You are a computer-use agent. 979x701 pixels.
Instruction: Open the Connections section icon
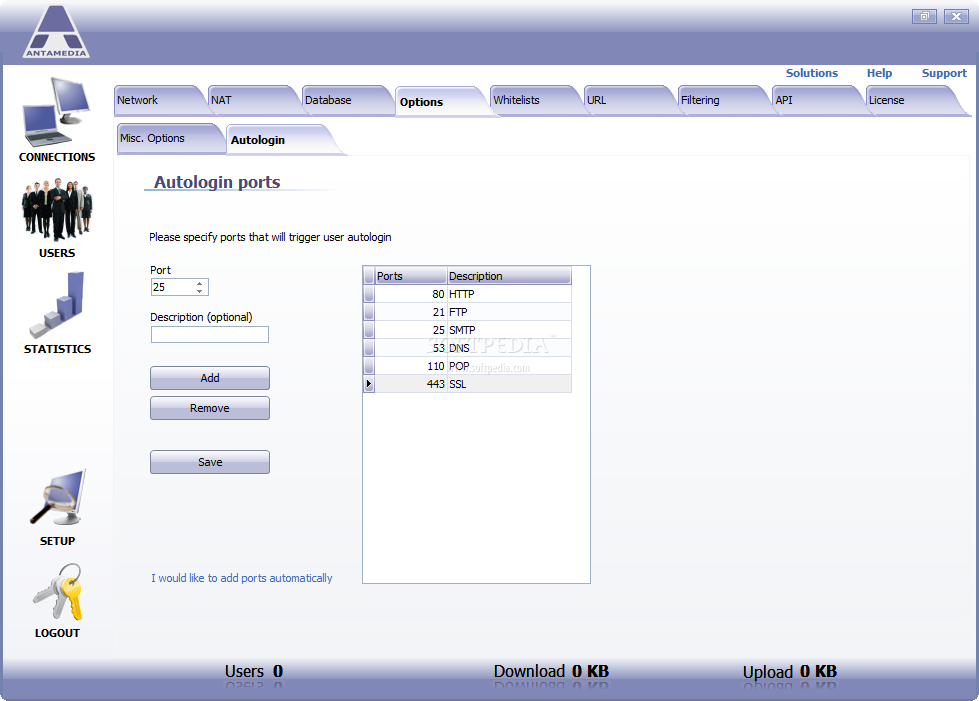57,111
